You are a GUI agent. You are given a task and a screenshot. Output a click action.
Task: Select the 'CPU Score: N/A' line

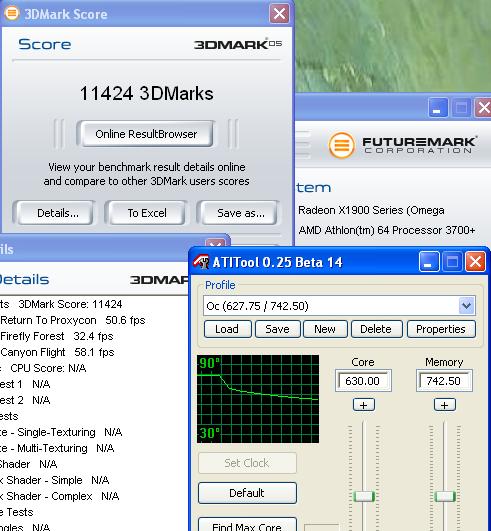point(48,368)
